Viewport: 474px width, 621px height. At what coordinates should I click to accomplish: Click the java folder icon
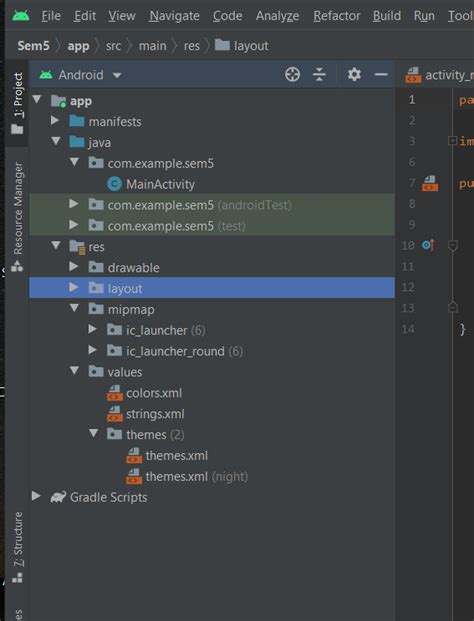coord(77,141)
